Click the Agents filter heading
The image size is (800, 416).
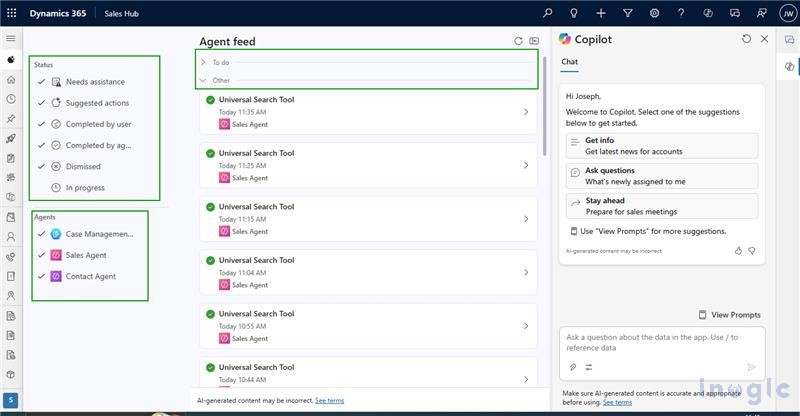45,217
